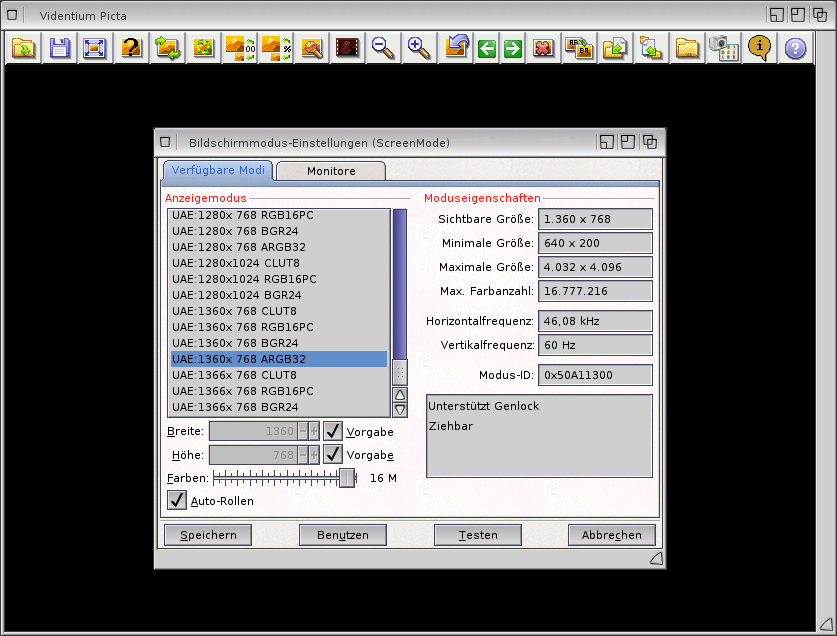Select mode UAE:1360x 768 CLUT8
This screenshot has width=837, height=636.
pos(279,311)
